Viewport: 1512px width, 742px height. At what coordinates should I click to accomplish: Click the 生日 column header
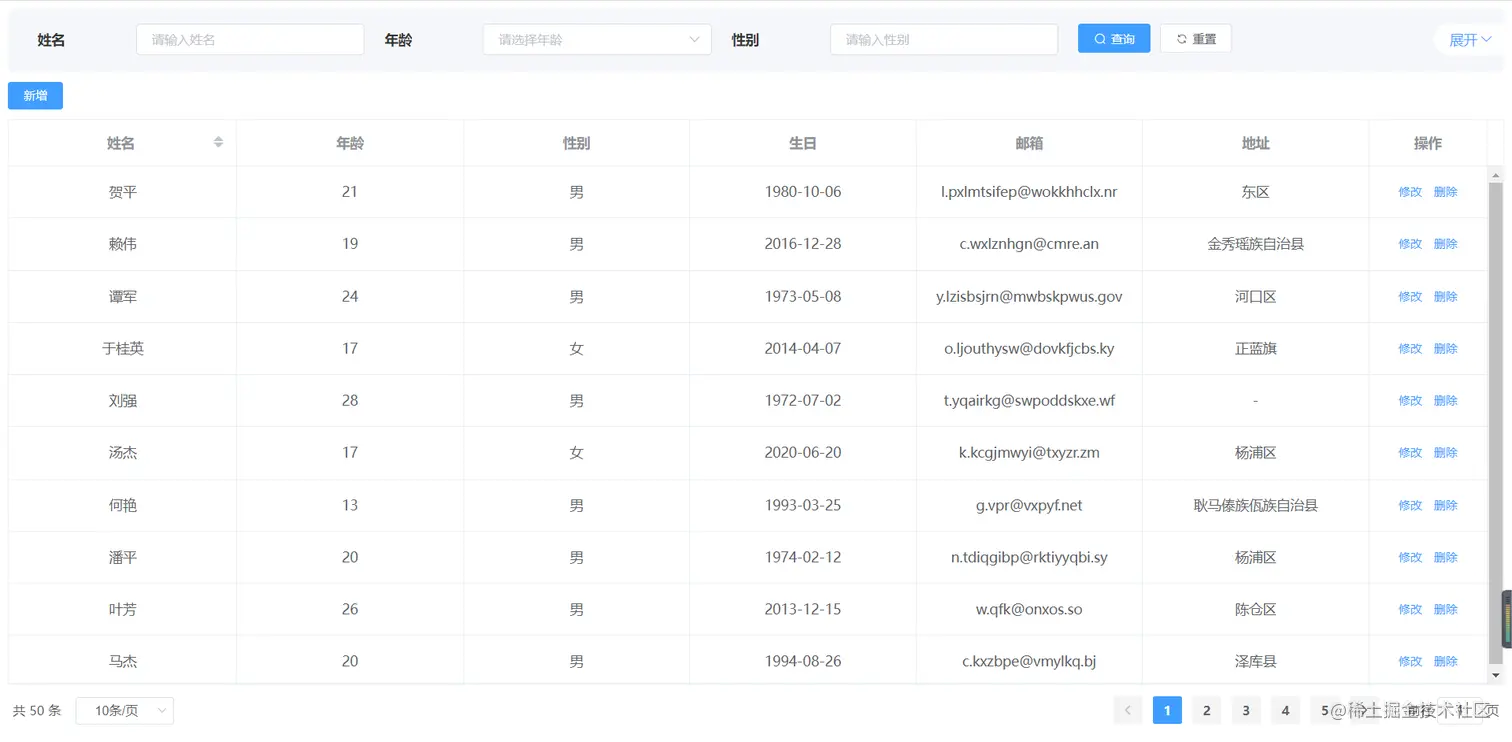(x=803, y=143)
